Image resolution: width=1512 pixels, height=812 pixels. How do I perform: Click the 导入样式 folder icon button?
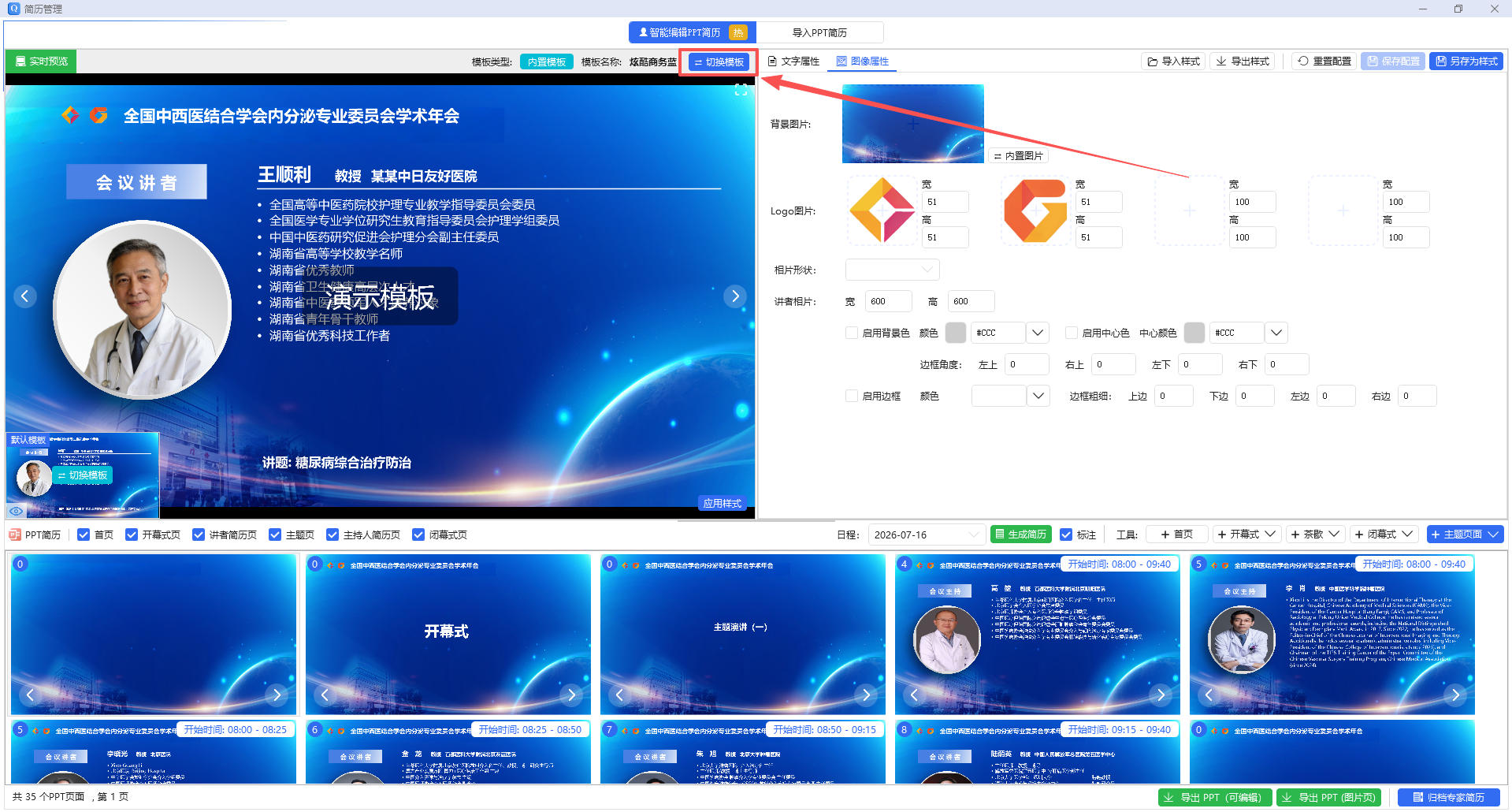click(x=1173, y=61)
